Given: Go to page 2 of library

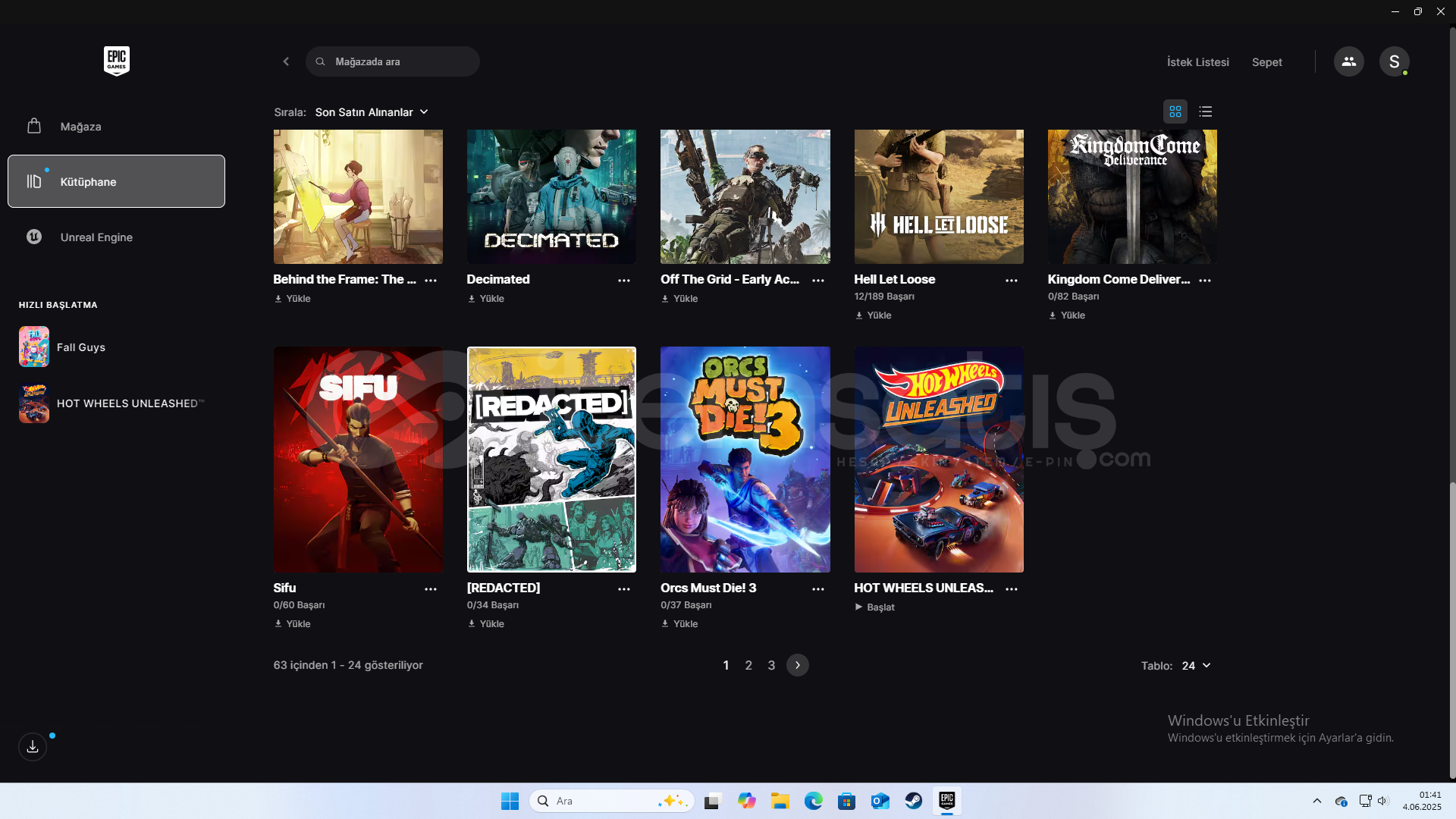Looking at the screenshot, I should coord(748,665).
